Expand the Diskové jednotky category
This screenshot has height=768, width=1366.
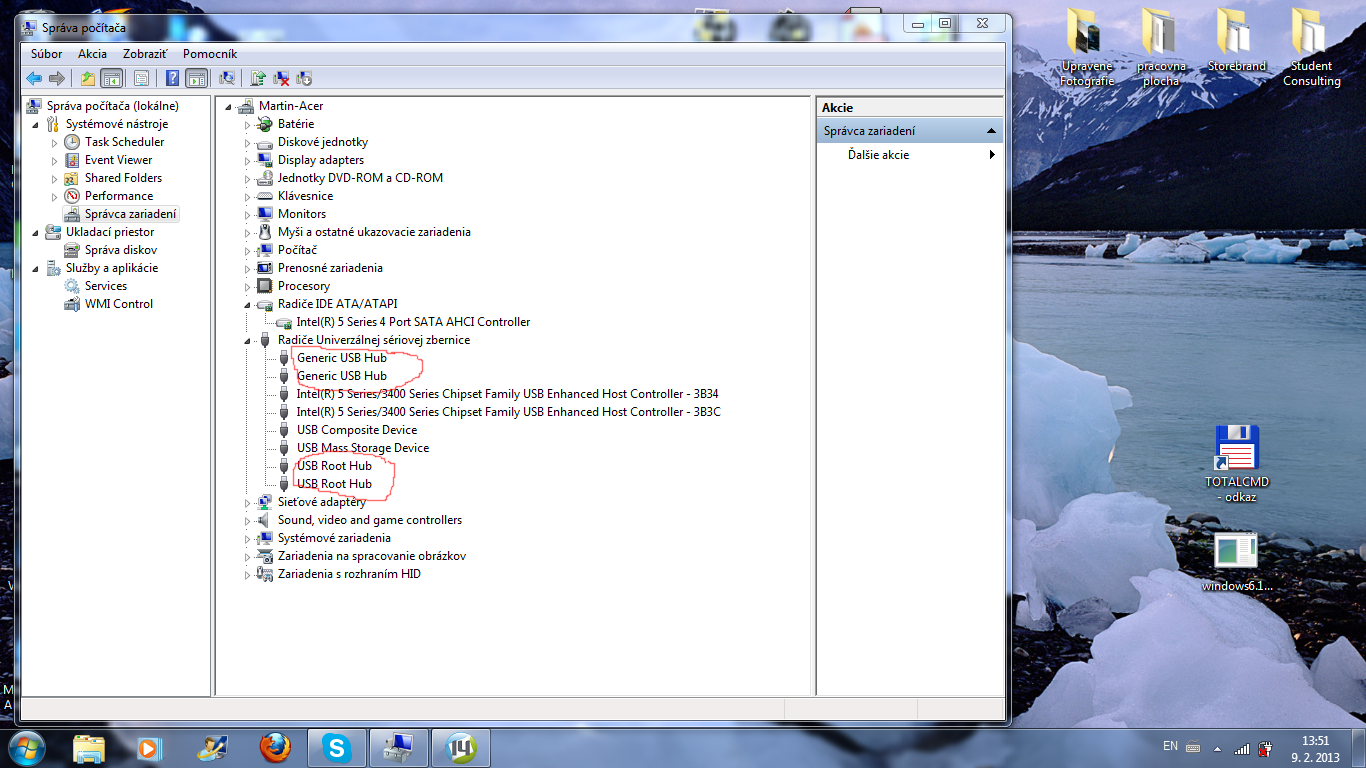click(248, 142)
